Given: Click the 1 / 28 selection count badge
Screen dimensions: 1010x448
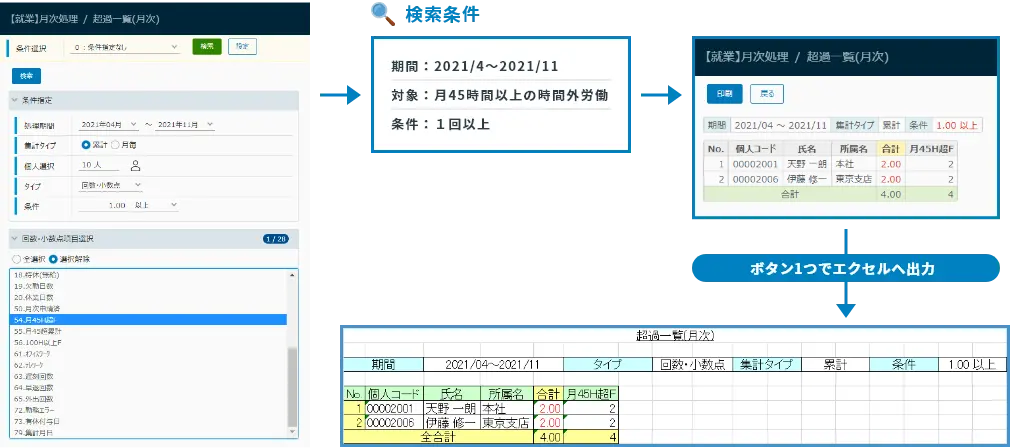Looking at the screenshot, I should pyautogui.click(x=276, y=239).
